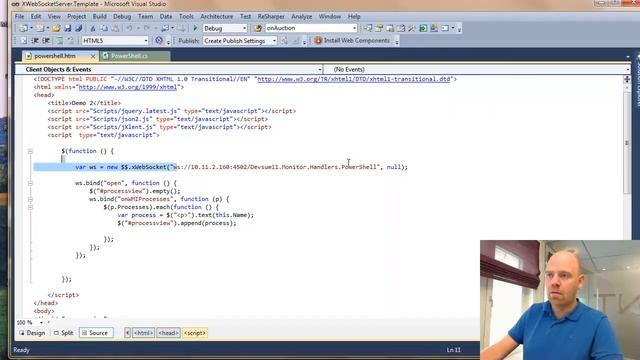Click the Redo arrow icon
The image size is (640, 360).
pos(147,28)
